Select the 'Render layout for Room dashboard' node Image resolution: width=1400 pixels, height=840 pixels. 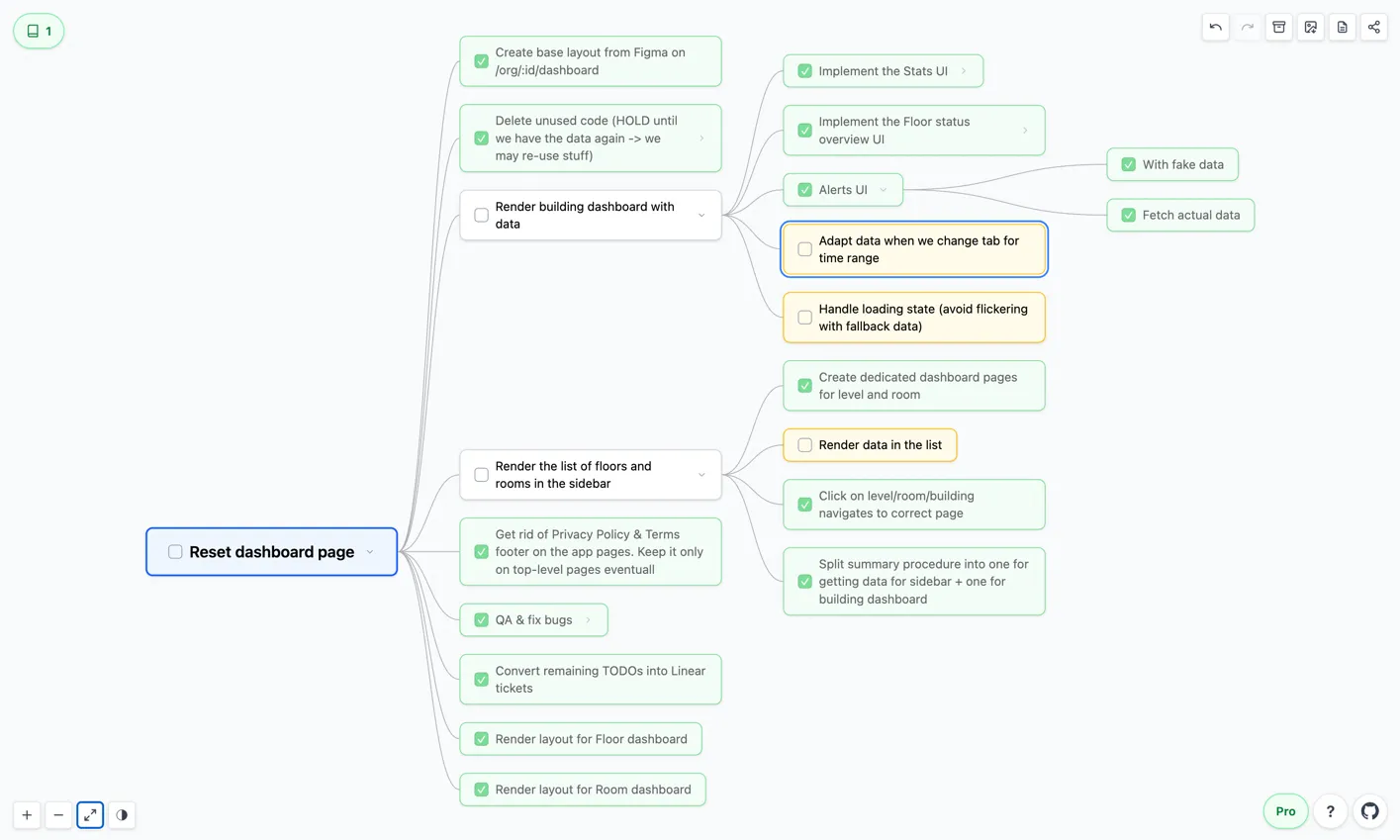click(x=593, y=790)
